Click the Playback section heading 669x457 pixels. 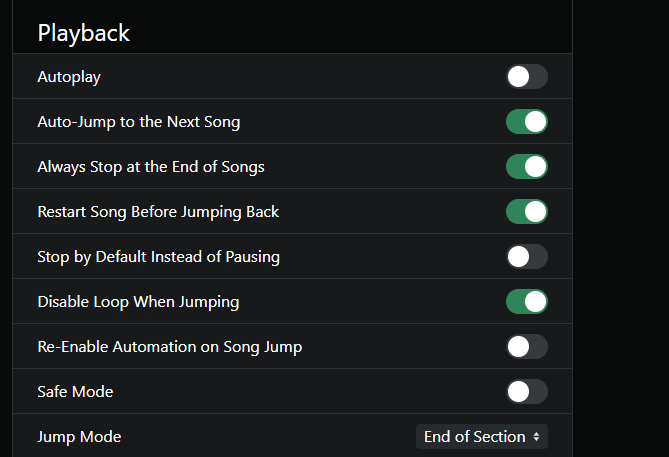click(84, 32)
